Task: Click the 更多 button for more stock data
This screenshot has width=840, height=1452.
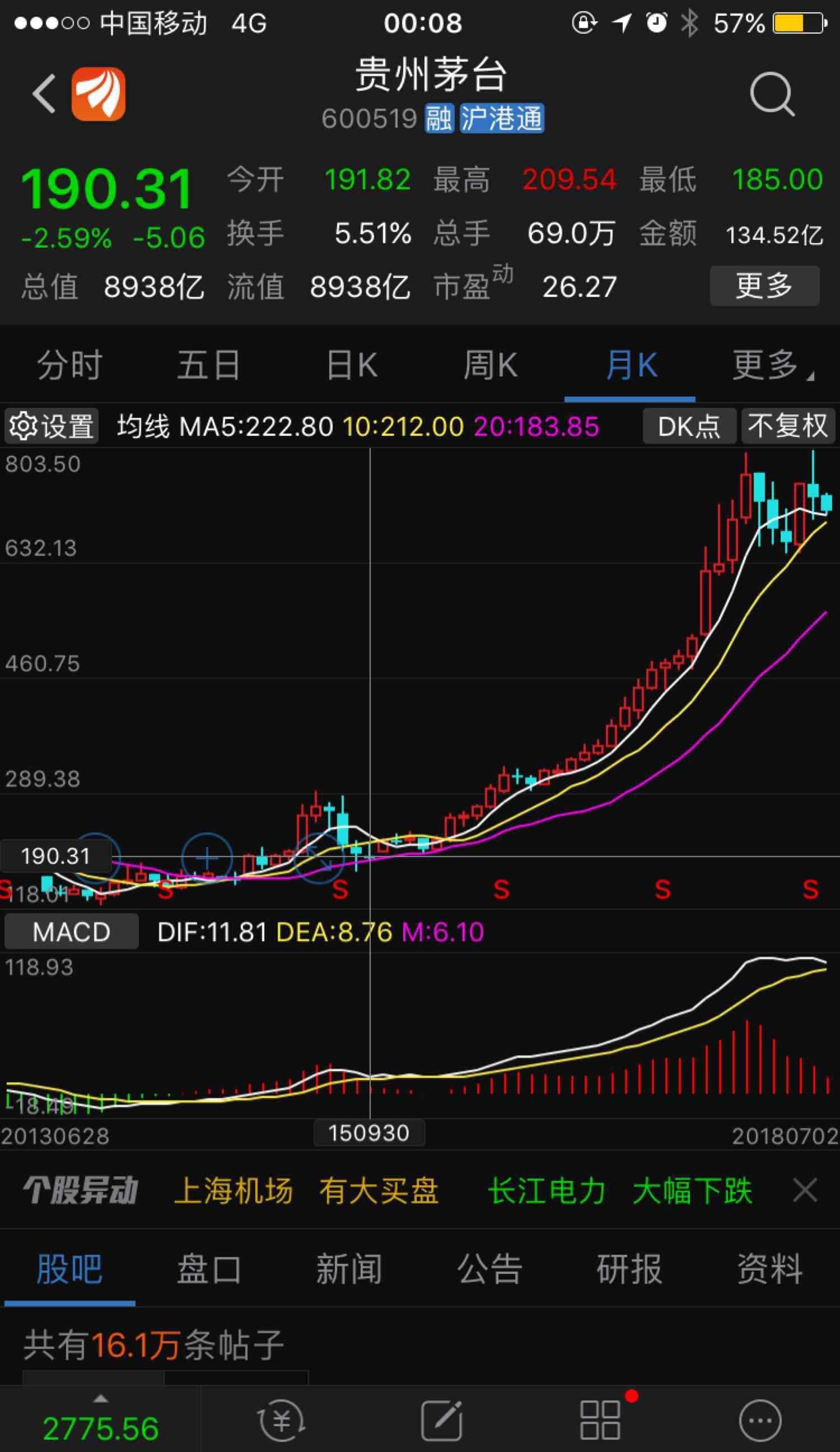Action: click(764, 286)
